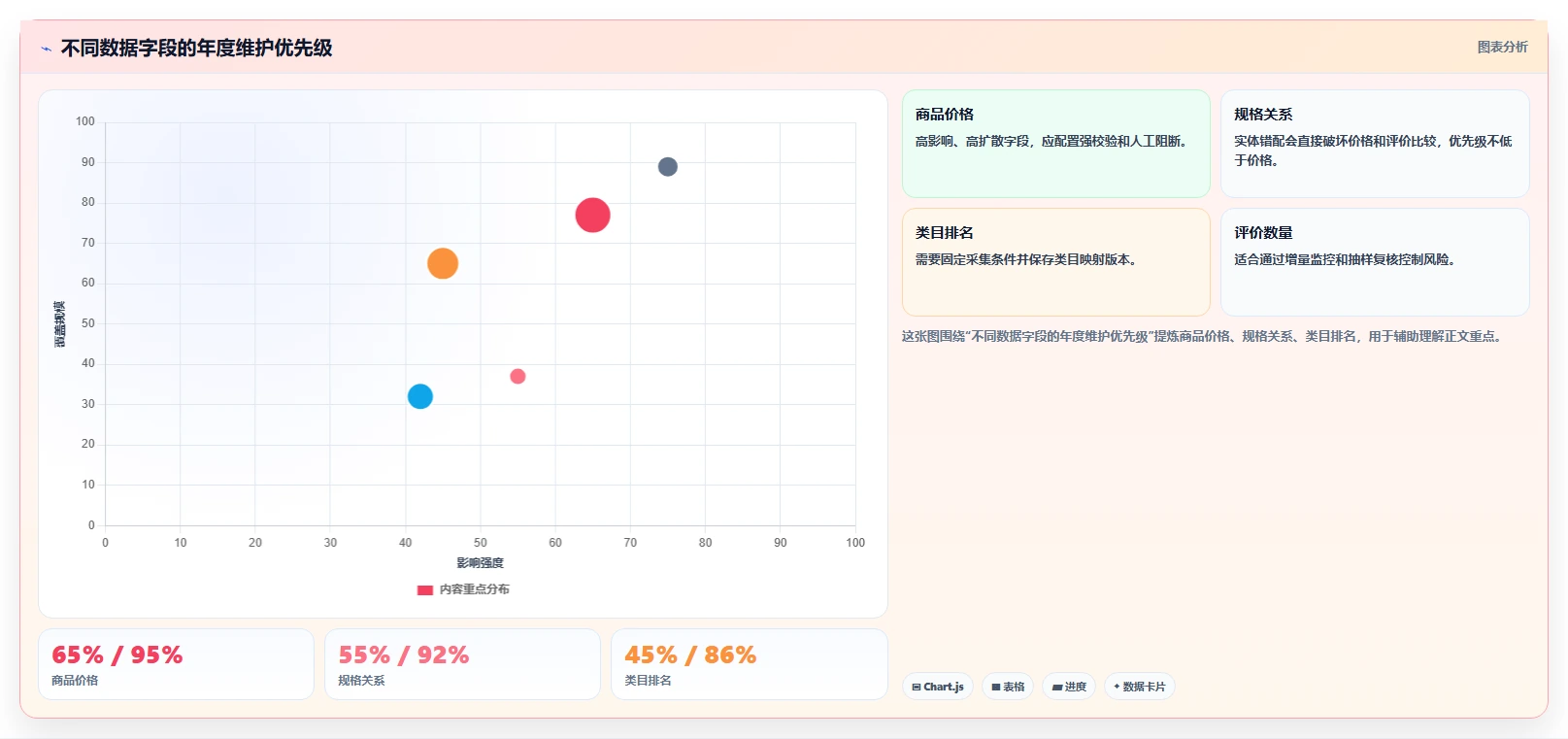Open the 商品价格 info card
The image size is (1568, 739).
1056,144
